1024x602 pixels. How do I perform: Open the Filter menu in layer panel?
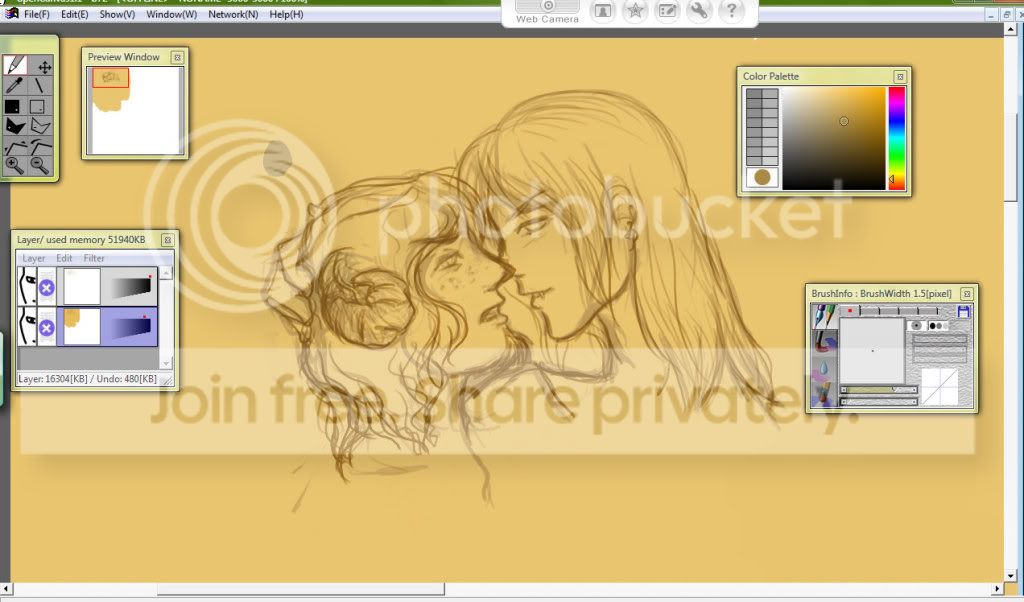pyautogui.click(x=94, y=258)
